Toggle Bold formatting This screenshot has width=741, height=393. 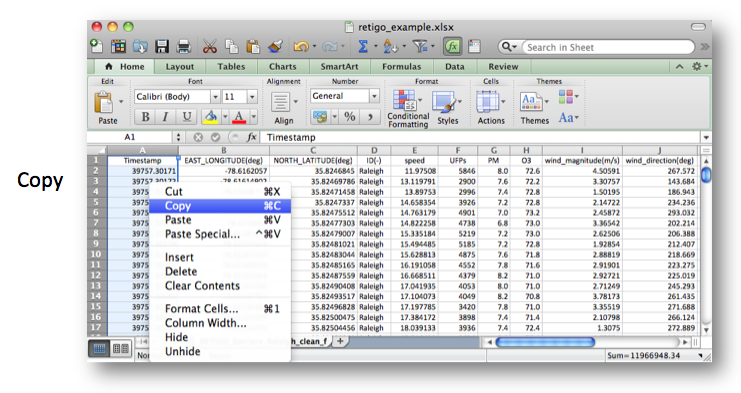point(145,117)
